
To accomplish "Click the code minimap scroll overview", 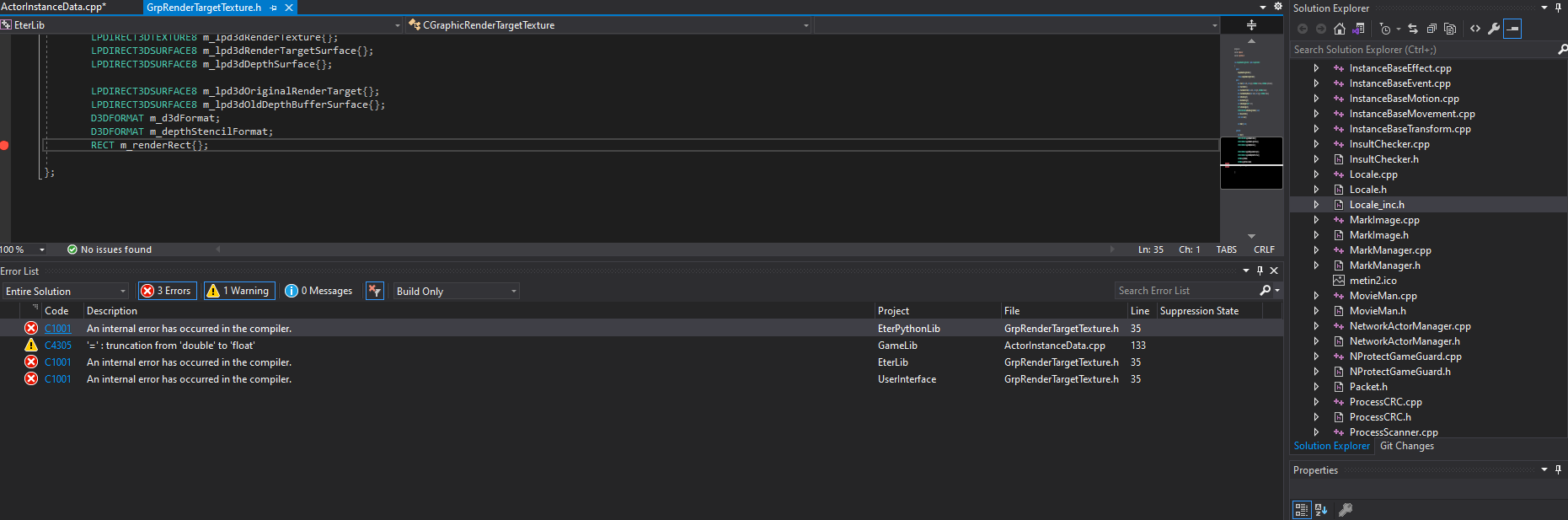I will point(1251,139).
